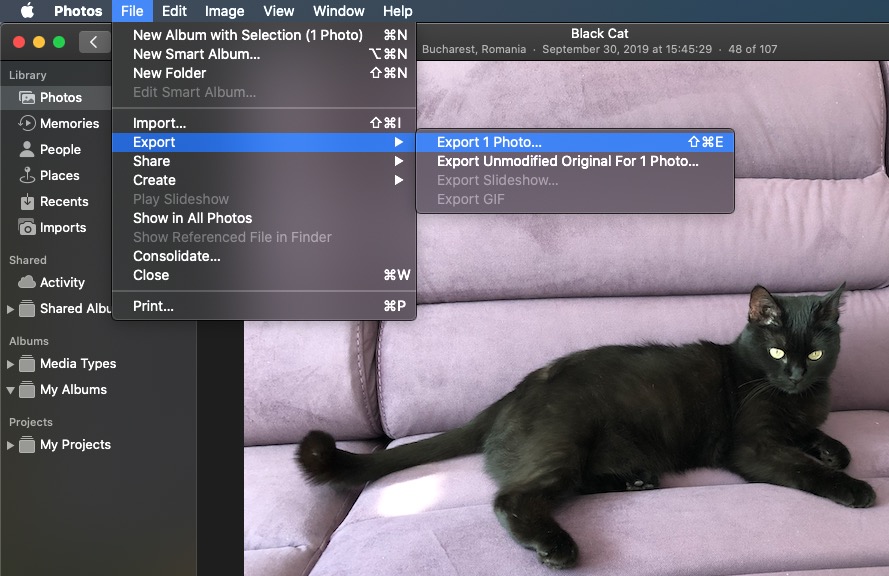Screen dimensions: 889x576
Task: Select the People icon in sidebar
Action: 27,150
